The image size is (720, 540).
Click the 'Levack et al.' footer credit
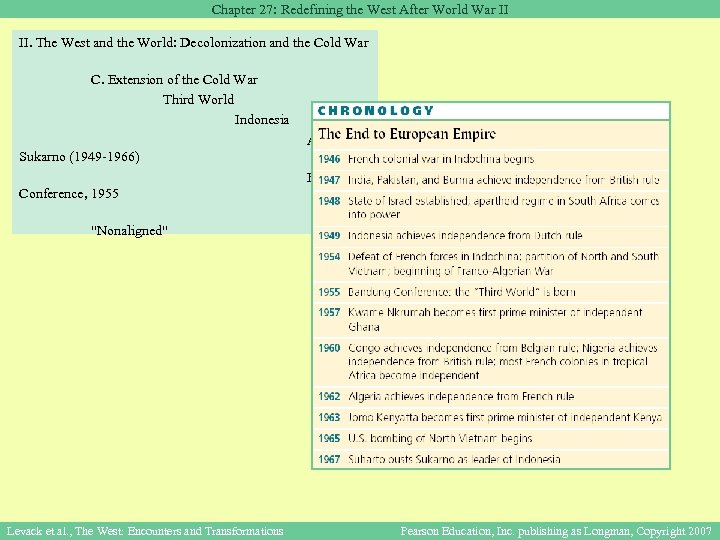pyautogui.click(x=145, y=531)
